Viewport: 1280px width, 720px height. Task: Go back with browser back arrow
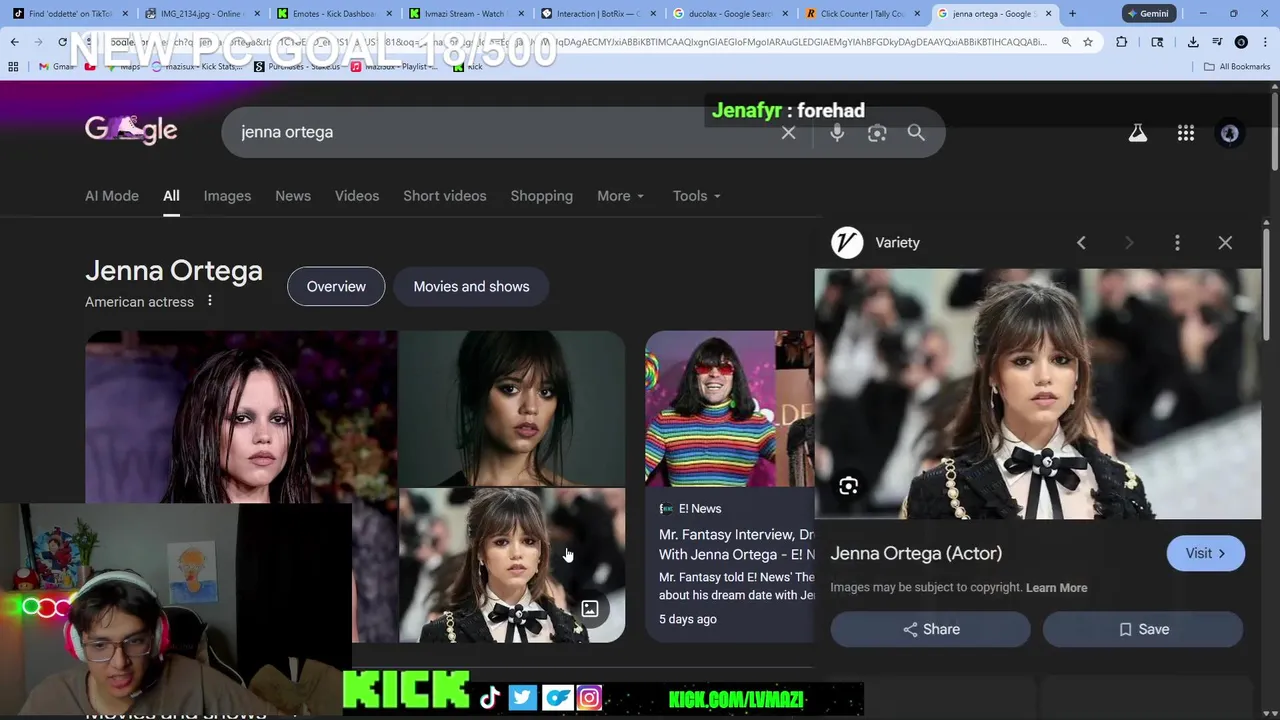coord(14,42)
